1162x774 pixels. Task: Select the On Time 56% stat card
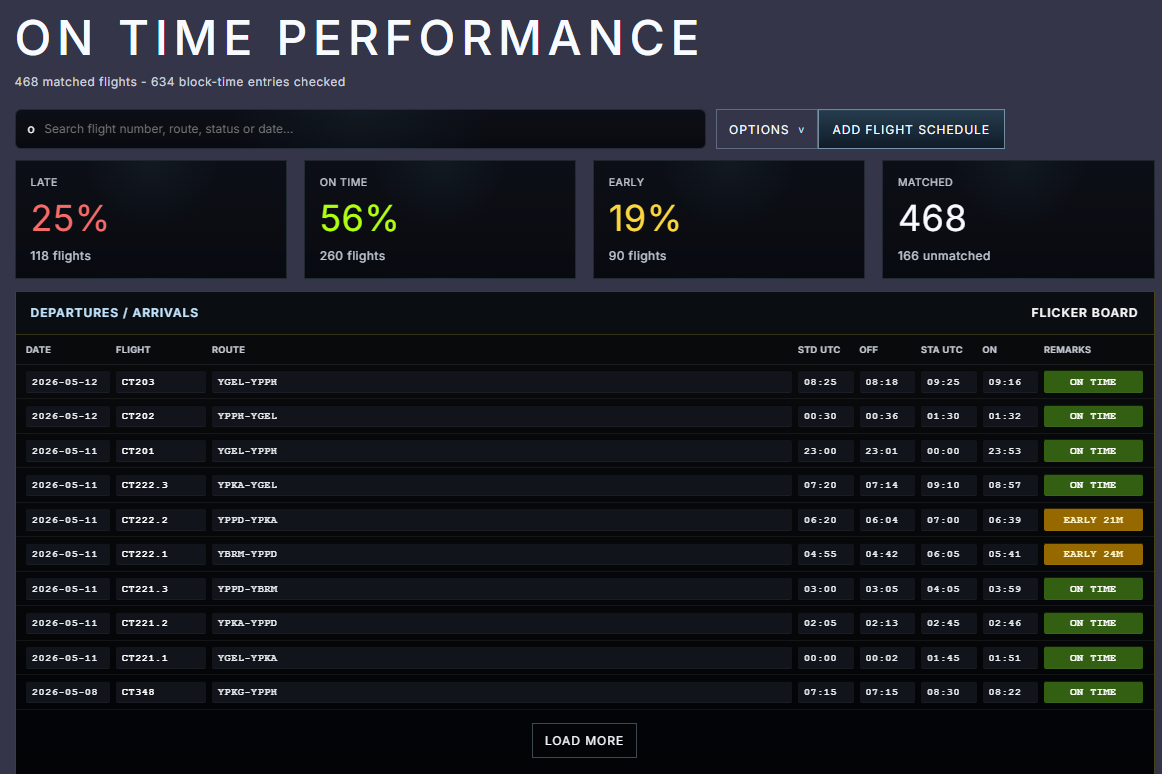click(440, 219)
